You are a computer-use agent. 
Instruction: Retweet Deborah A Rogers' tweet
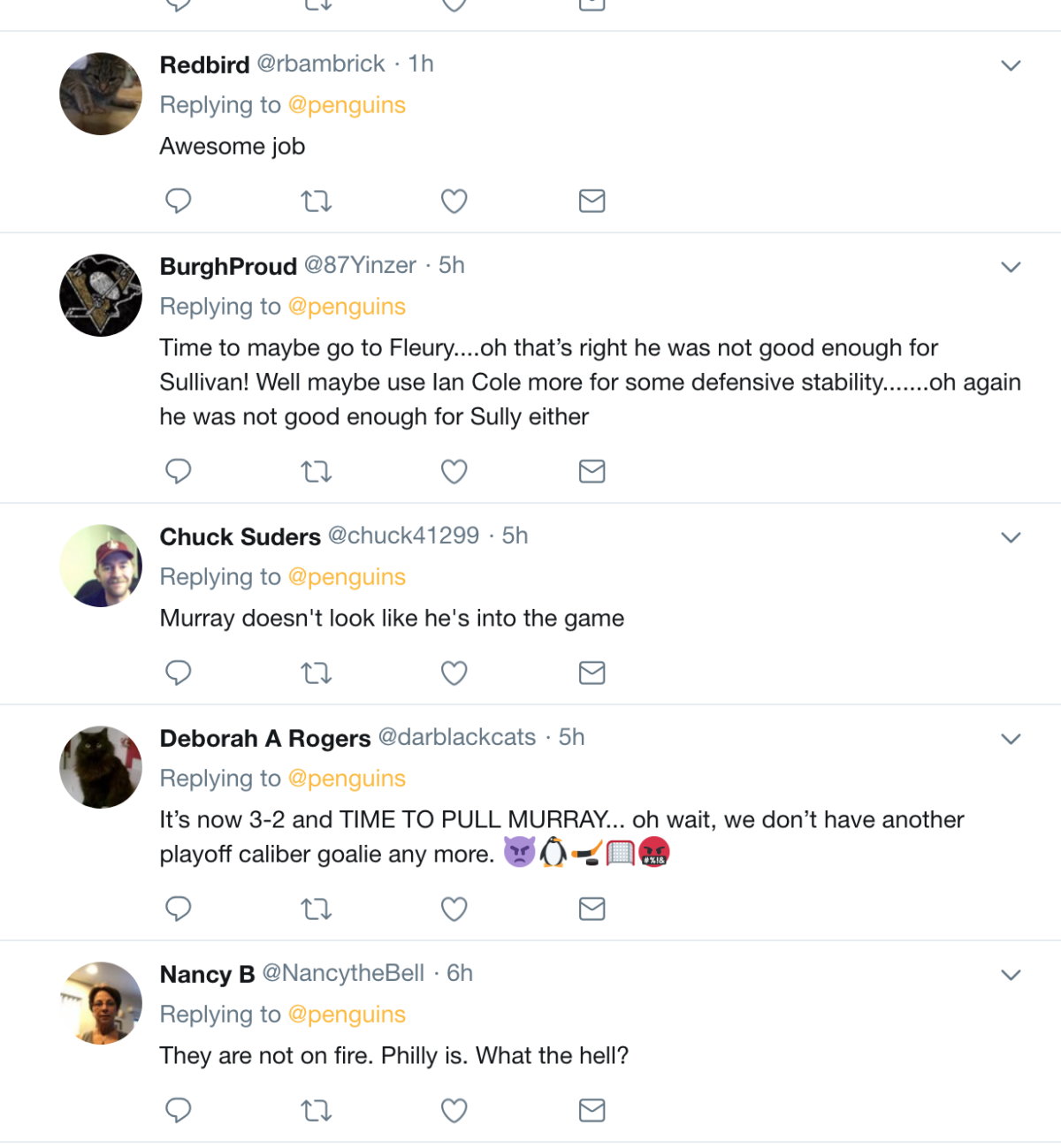pos(316,909)
